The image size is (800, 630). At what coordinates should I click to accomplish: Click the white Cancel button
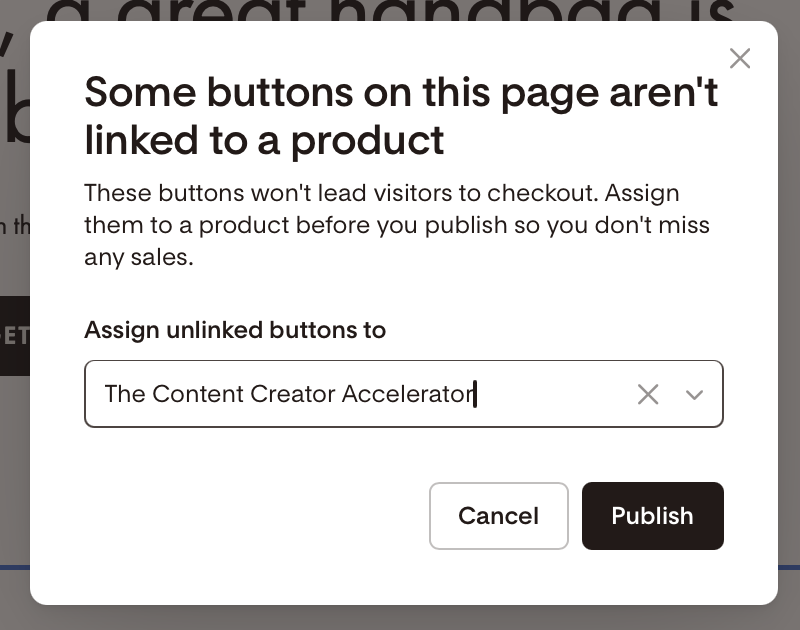point(498,516)
